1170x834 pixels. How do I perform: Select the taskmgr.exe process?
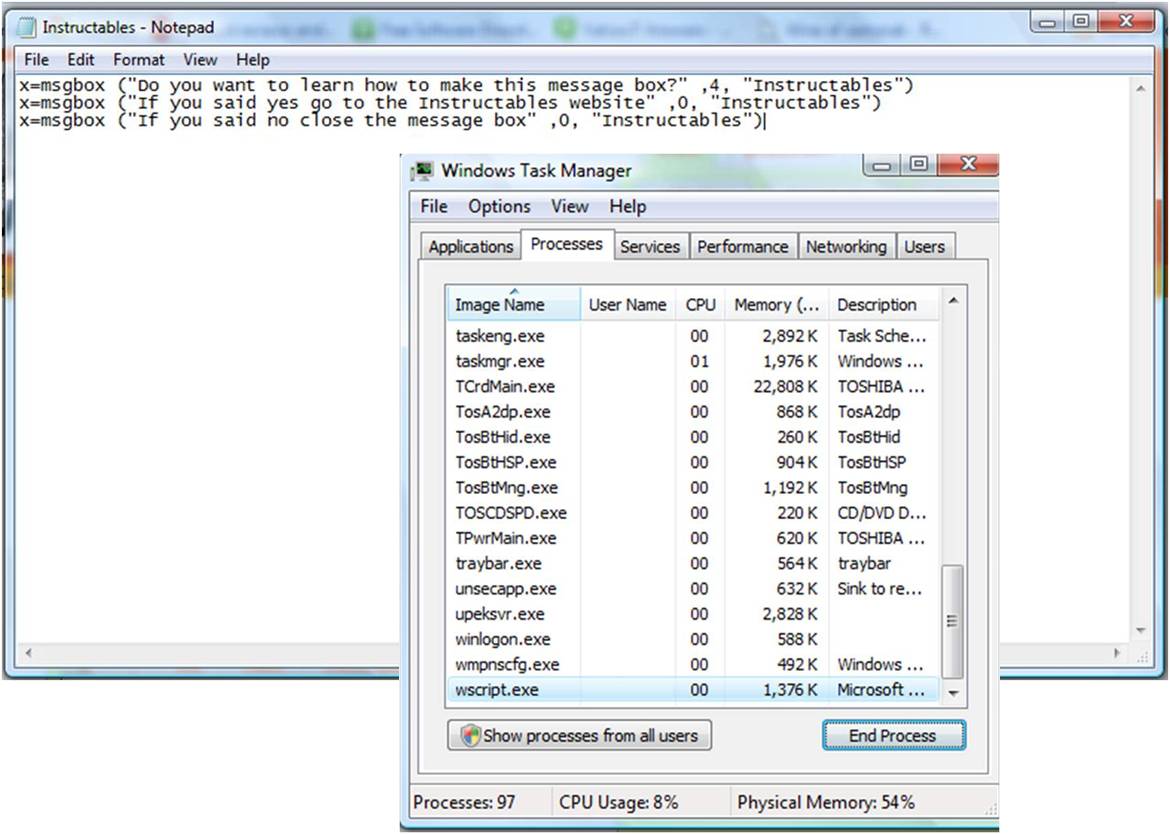[500, 361]
